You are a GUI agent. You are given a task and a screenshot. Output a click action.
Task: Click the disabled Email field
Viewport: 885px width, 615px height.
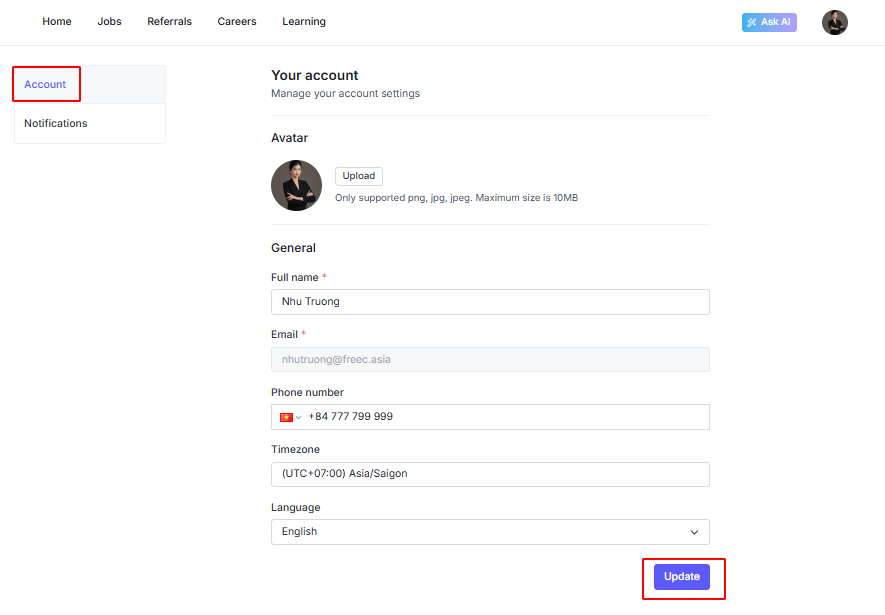click(490, 359)
